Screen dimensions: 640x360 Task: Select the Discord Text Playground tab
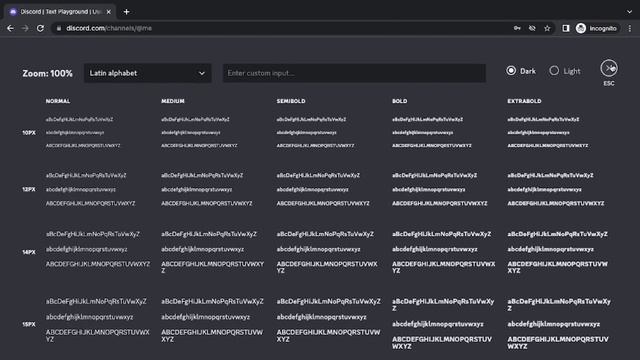[60, 12]
